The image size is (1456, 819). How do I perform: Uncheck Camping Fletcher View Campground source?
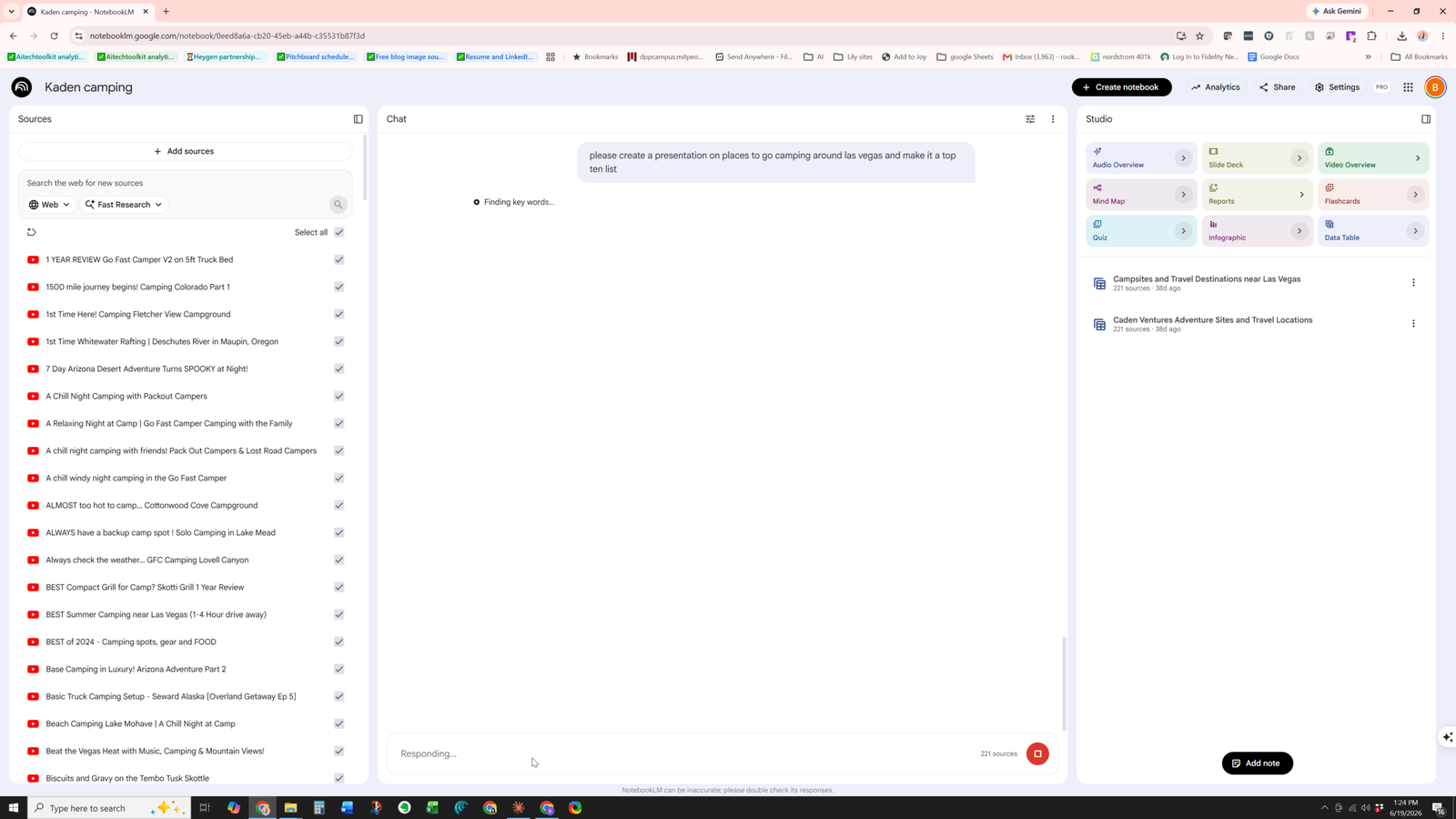[x=339, y=314]
